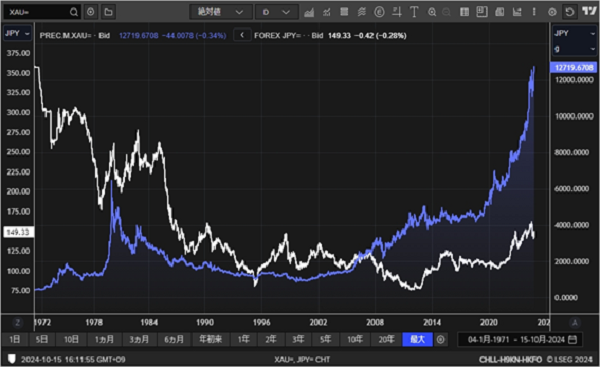Click the stacked bars data icon
The width and height of the screenshot is (600, 367).
[344, 12]
